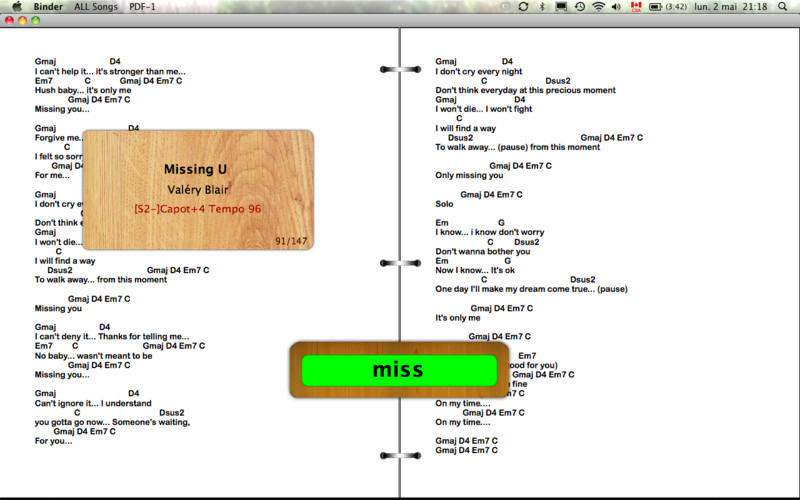Click the volume speaker icon
Image resolution: width=800 pixels, height=500 pixels.
pos(615,7)
